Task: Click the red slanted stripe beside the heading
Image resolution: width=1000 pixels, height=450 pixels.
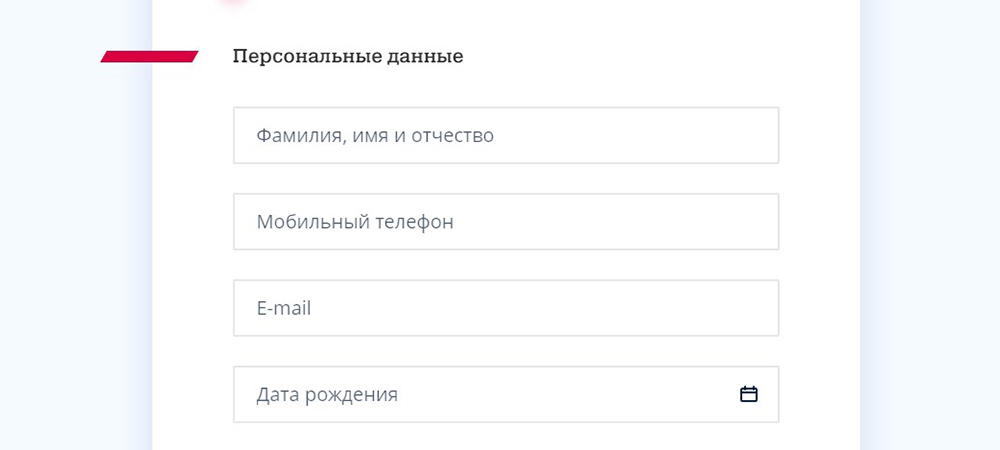Action: (x=149, y=57)
